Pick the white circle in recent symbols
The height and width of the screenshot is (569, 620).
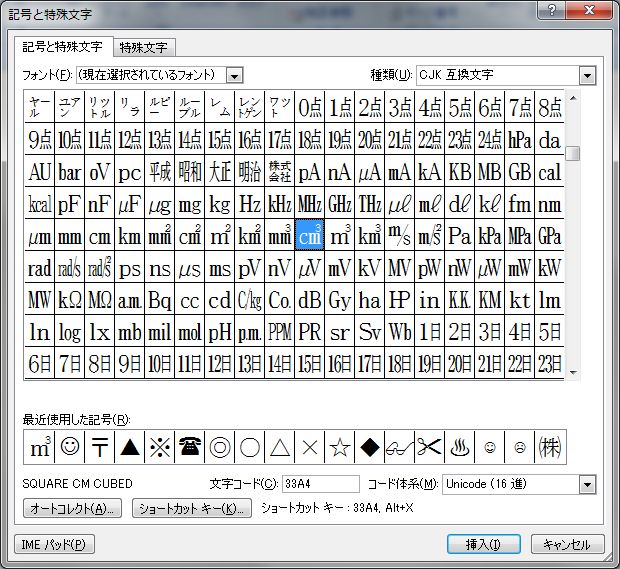tap(250, 447)
